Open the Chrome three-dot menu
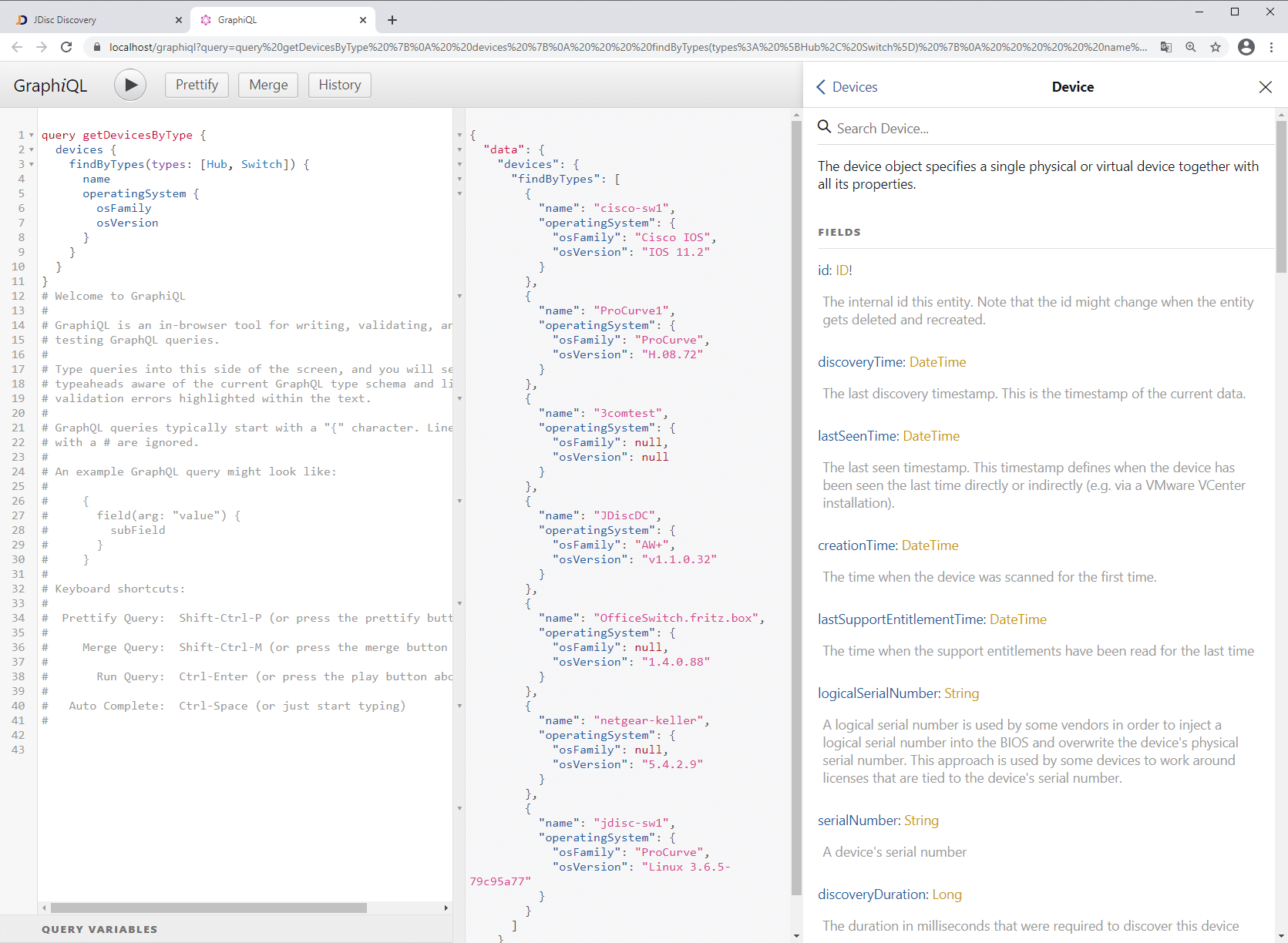The image size is (1288, 943). tap(1272, 47)
